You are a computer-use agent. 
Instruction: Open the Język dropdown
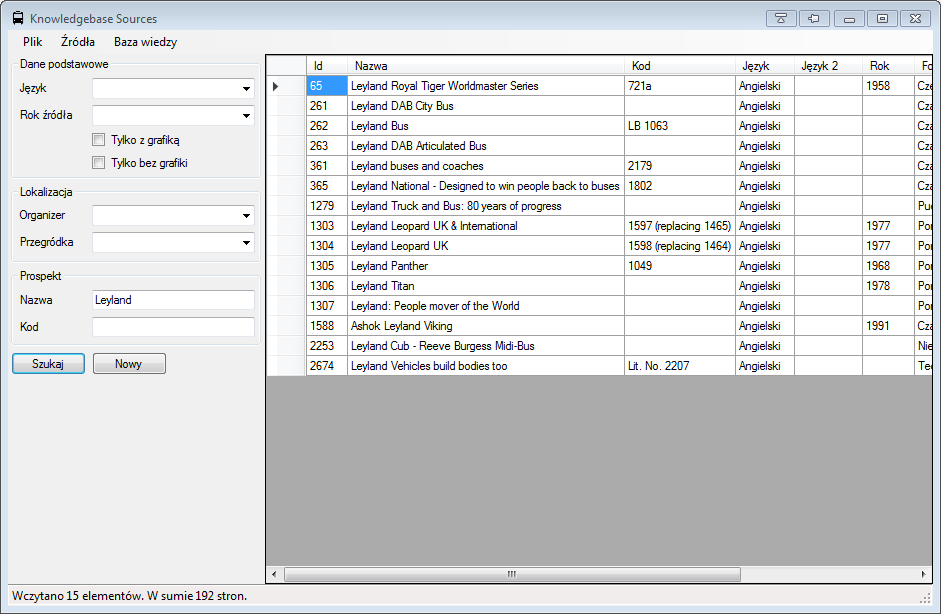tap(246, 89)
